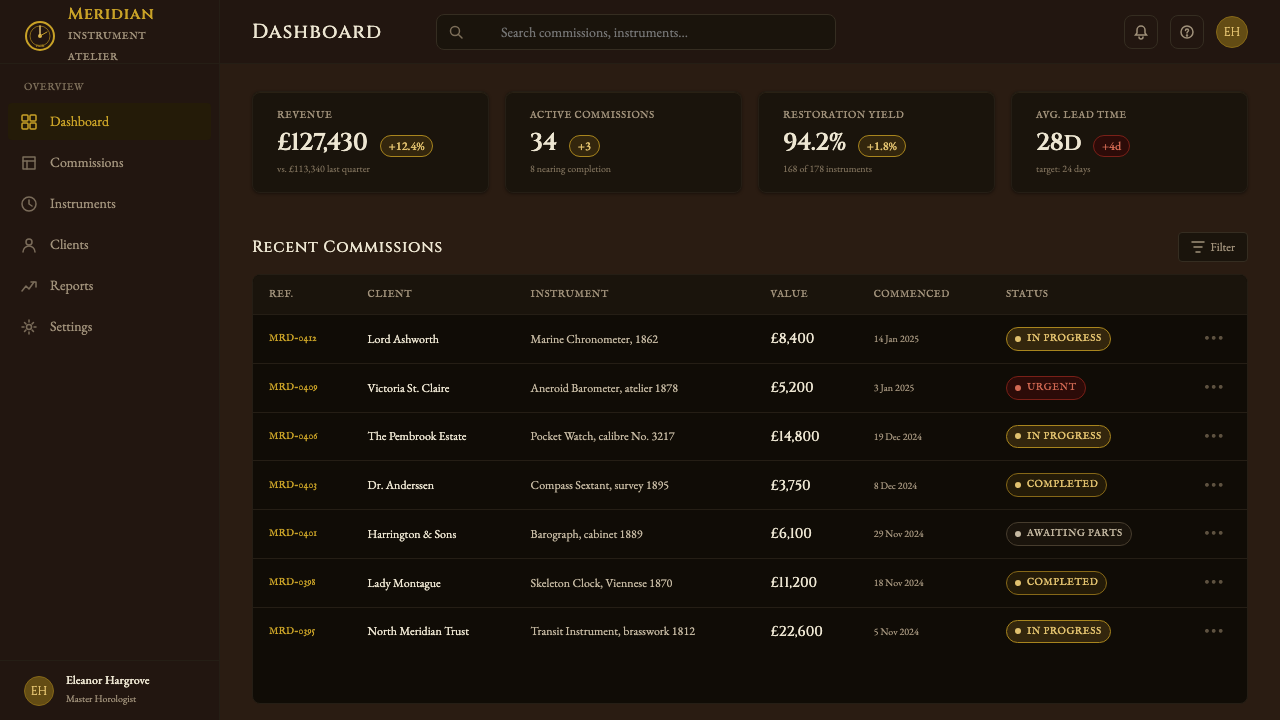Go to the Dashboard menu item
This screenshot has height=720, width=1280.
[x=110, y=122]
